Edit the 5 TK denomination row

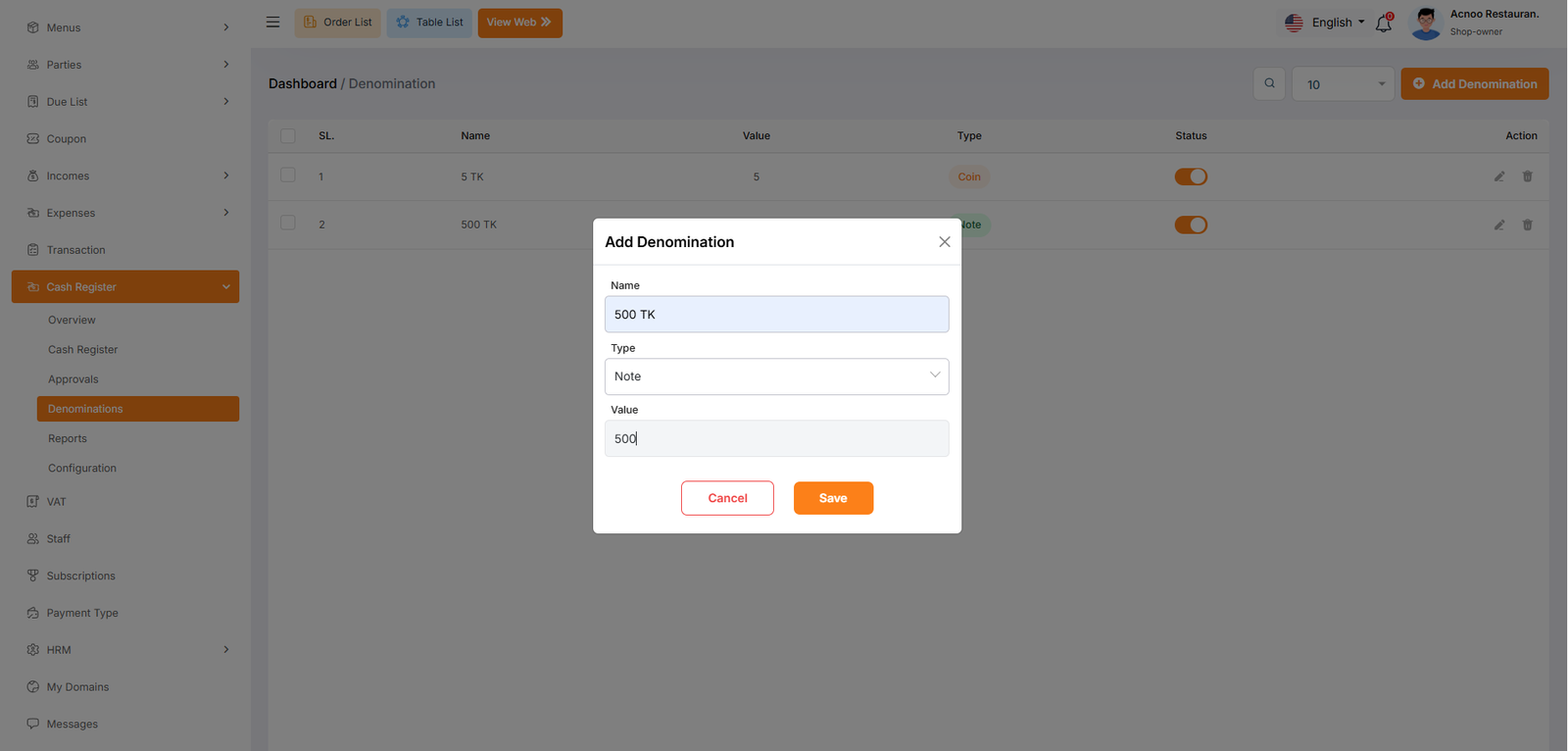point(1498,176)
